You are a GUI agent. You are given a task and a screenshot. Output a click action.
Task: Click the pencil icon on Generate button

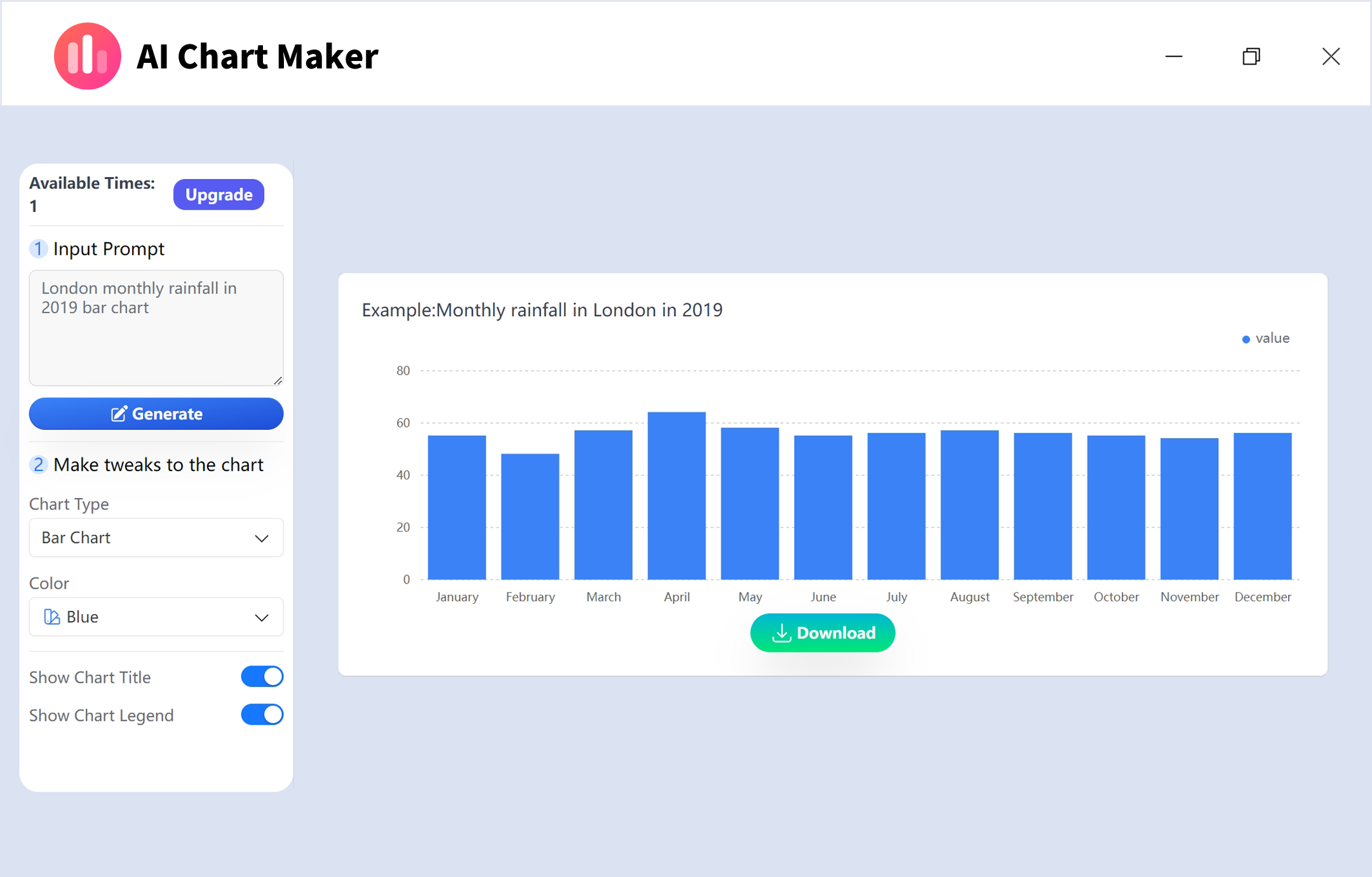[119, 414]
